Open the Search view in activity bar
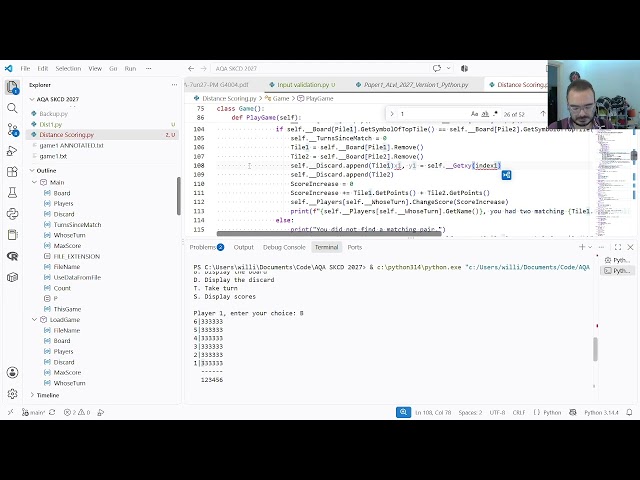The width and height of the screenshot is (640, 480). (x=12, y=108)
